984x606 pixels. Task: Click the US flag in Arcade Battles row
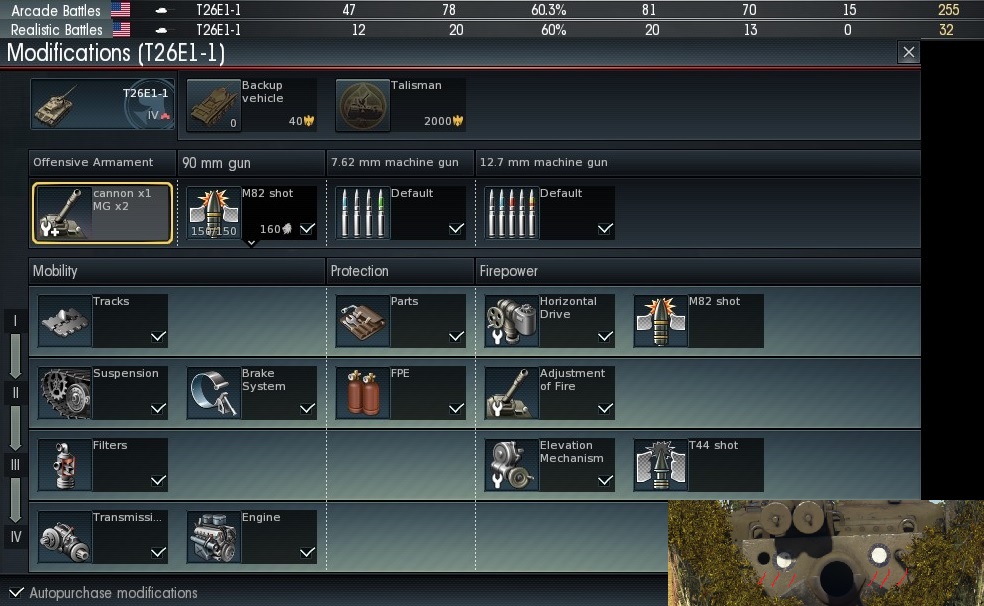(x=120, y=9)
